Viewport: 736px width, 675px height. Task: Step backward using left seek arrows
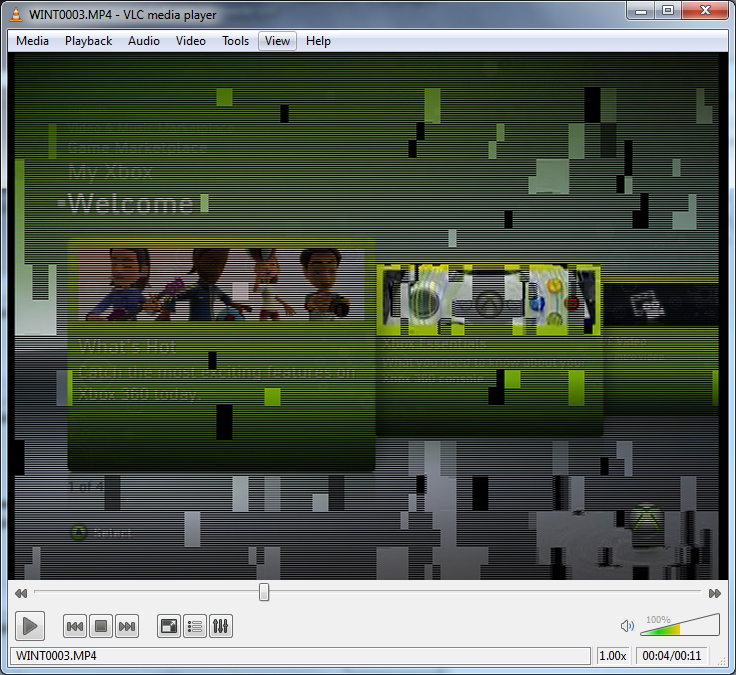(21, 593)
